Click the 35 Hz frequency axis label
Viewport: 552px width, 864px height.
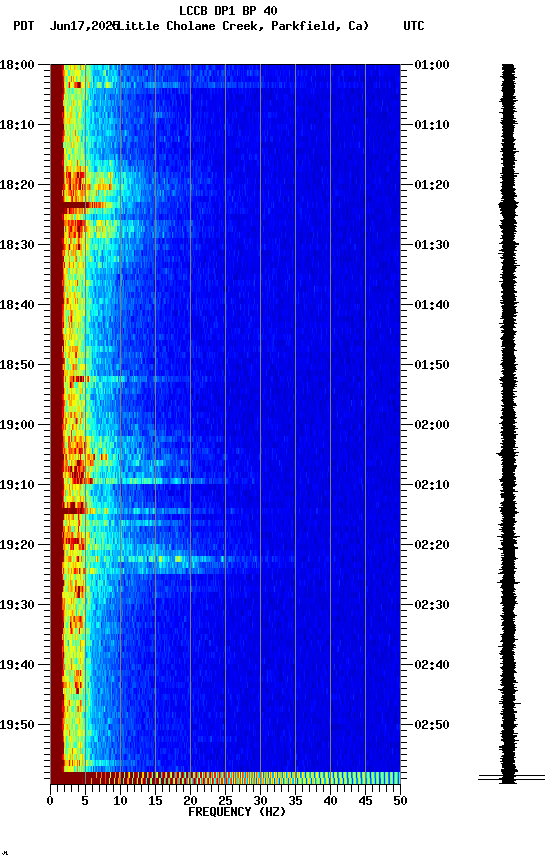[x=295, y=801]
